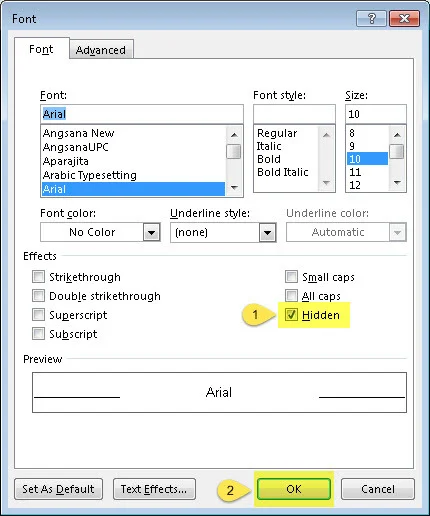Click the OK button
Viewport: 430px width, 516px height.
click(294, 489)
